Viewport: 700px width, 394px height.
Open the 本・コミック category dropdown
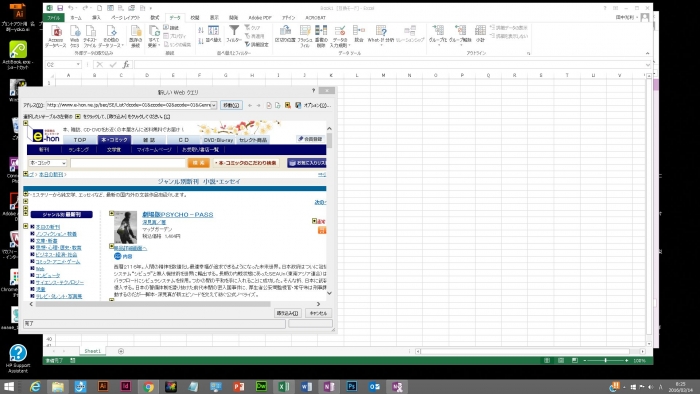48,163
